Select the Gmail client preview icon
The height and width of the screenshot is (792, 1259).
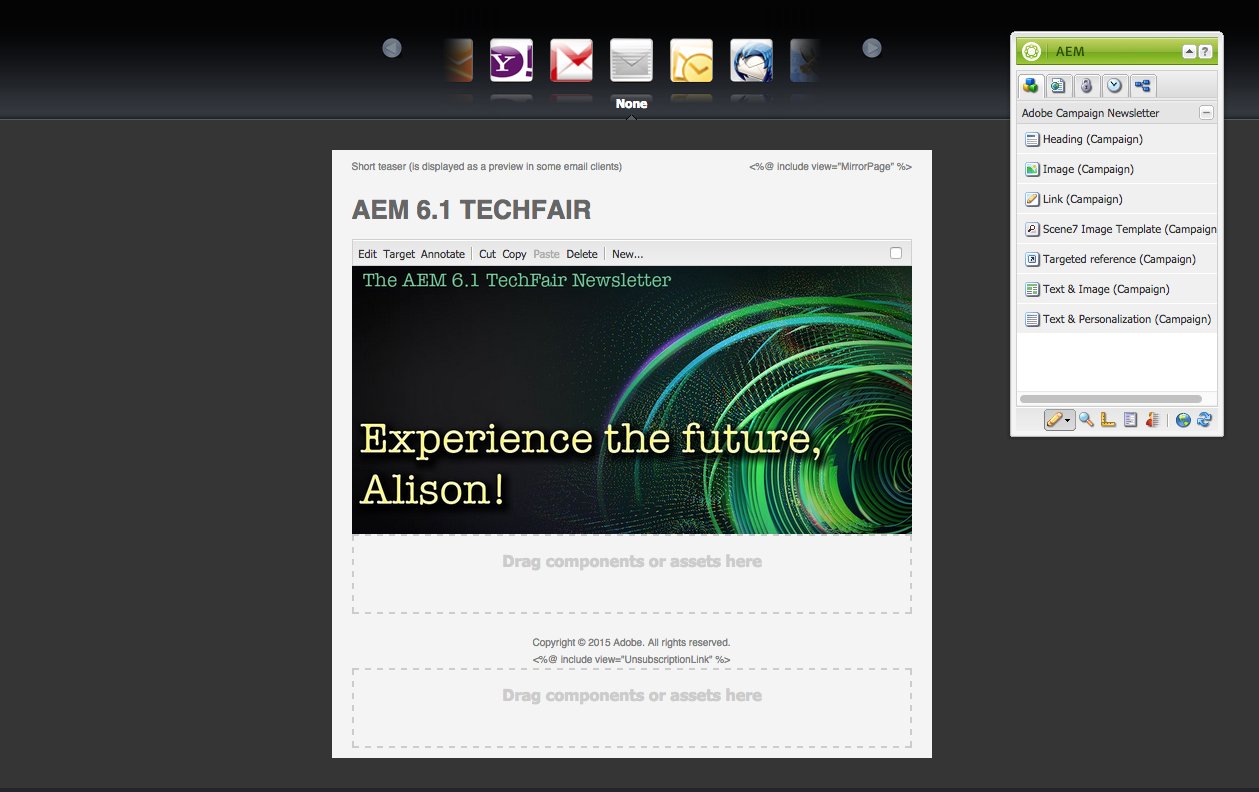tap(571, 60)
